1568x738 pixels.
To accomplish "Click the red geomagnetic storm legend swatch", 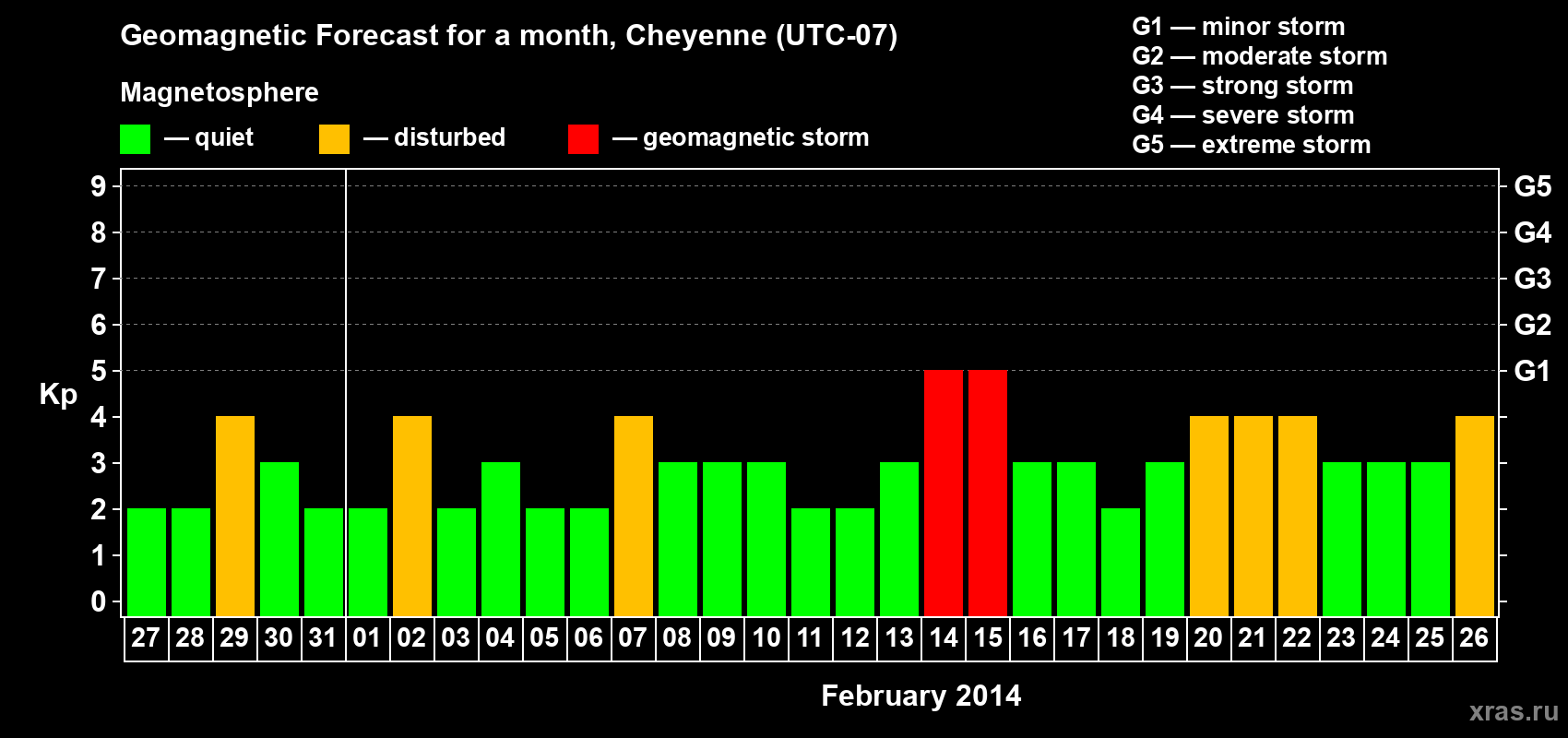I will pos(583,139).
